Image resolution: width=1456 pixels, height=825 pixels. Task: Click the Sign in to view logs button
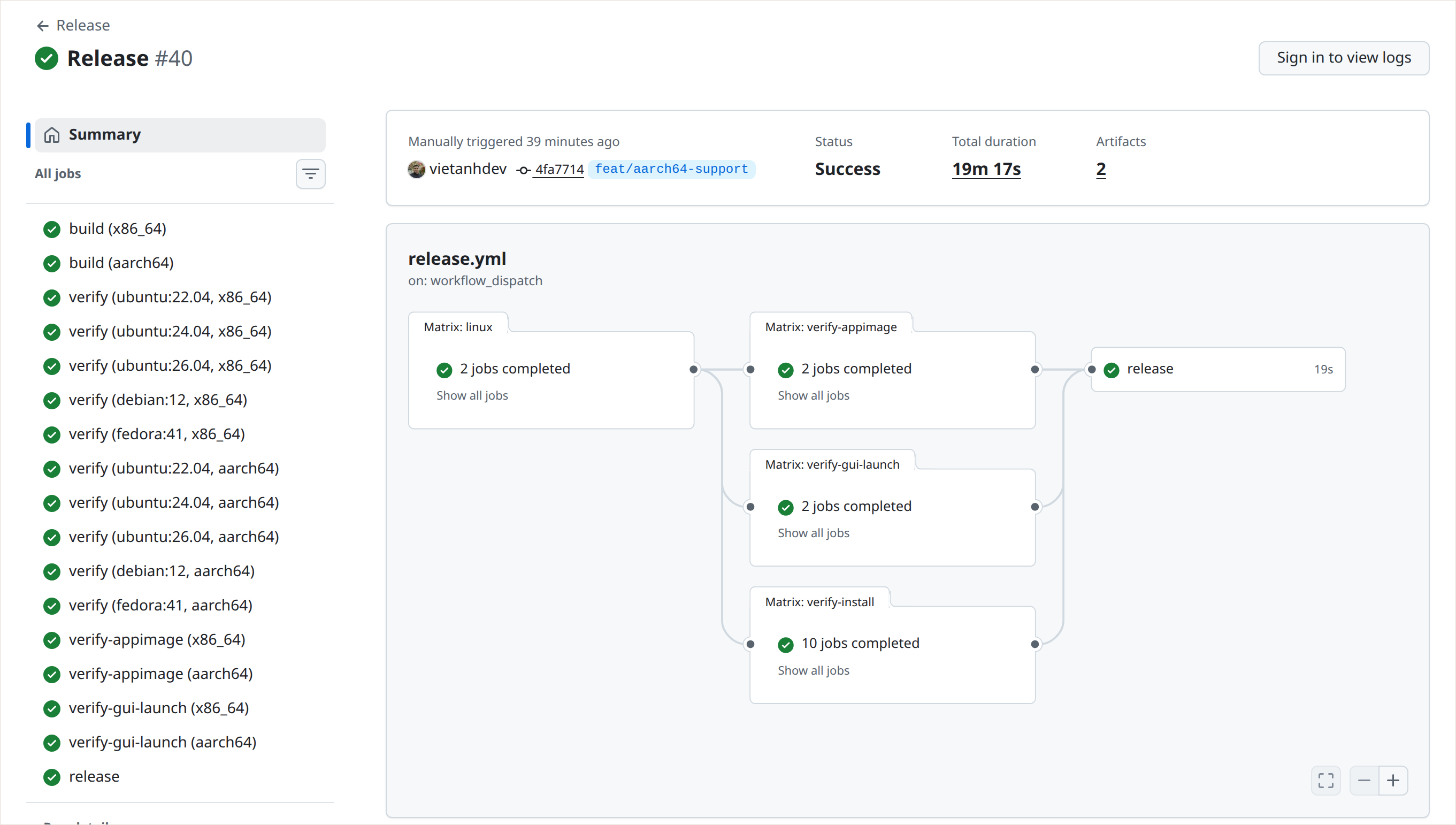coord(1343,58)
